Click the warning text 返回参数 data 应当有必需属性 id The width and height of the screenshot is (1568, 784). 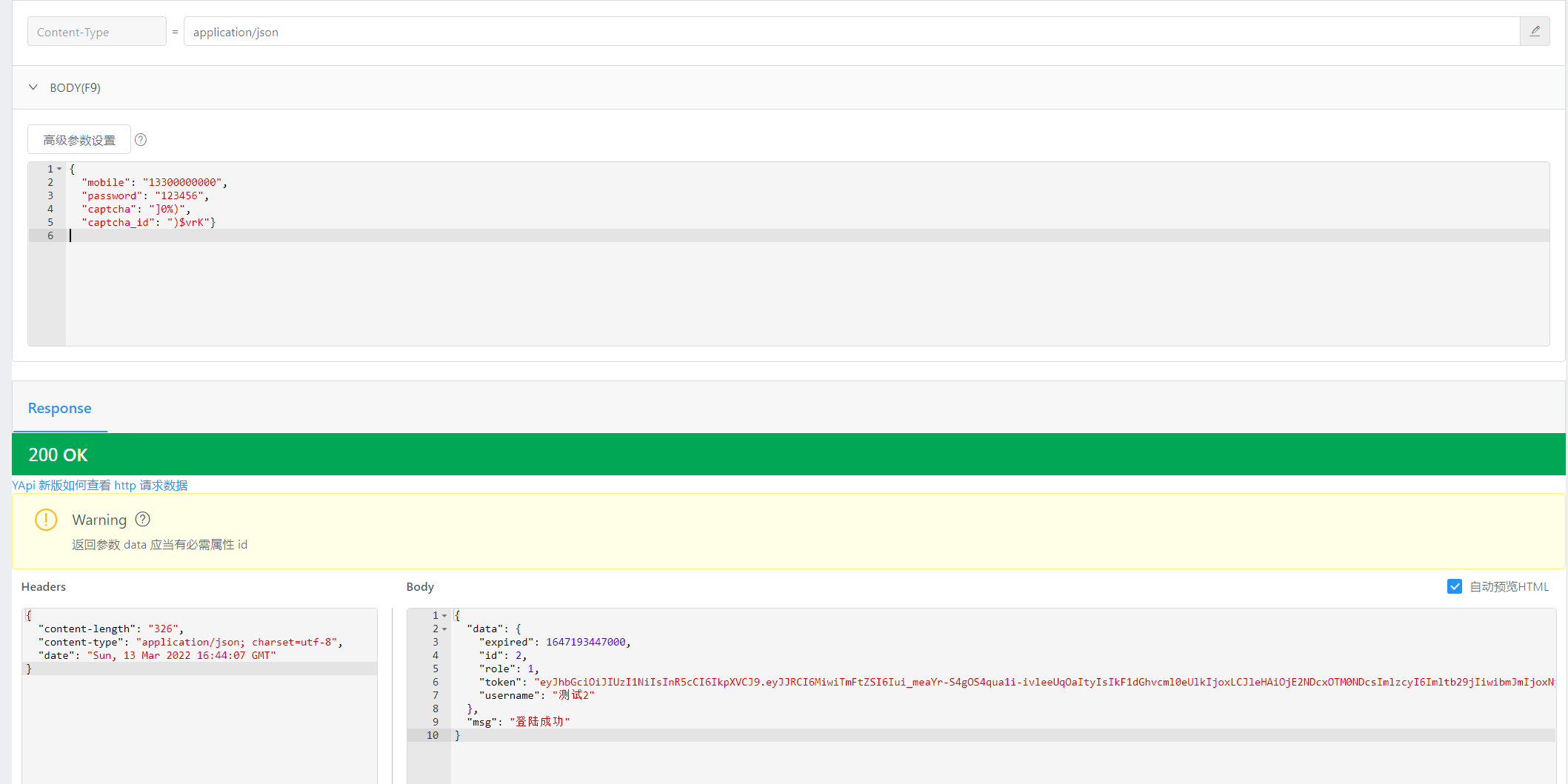[x=159, y=544]
